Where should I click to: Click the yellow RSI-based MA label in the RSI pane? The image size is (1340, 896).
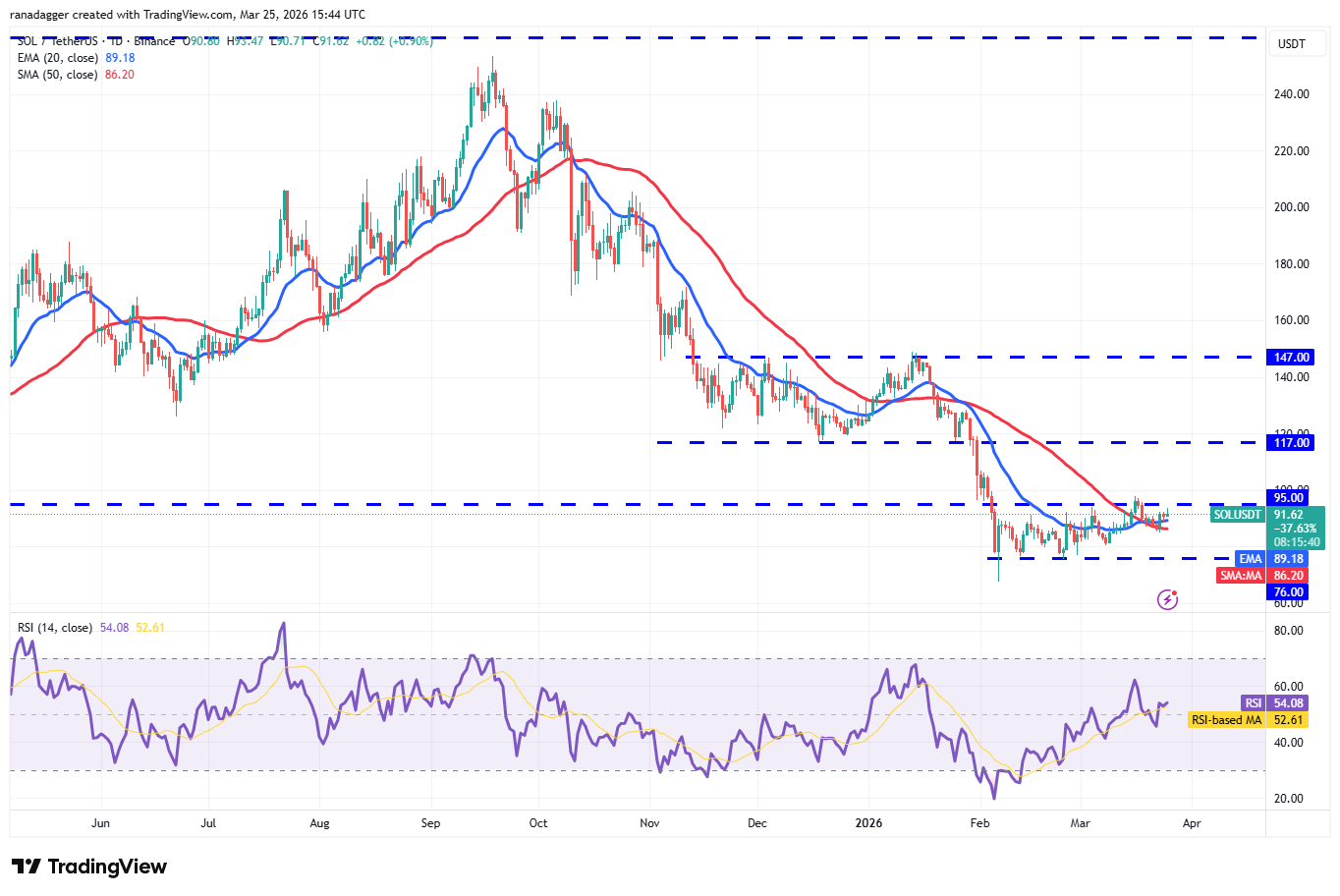click(x=1226, y=720)
